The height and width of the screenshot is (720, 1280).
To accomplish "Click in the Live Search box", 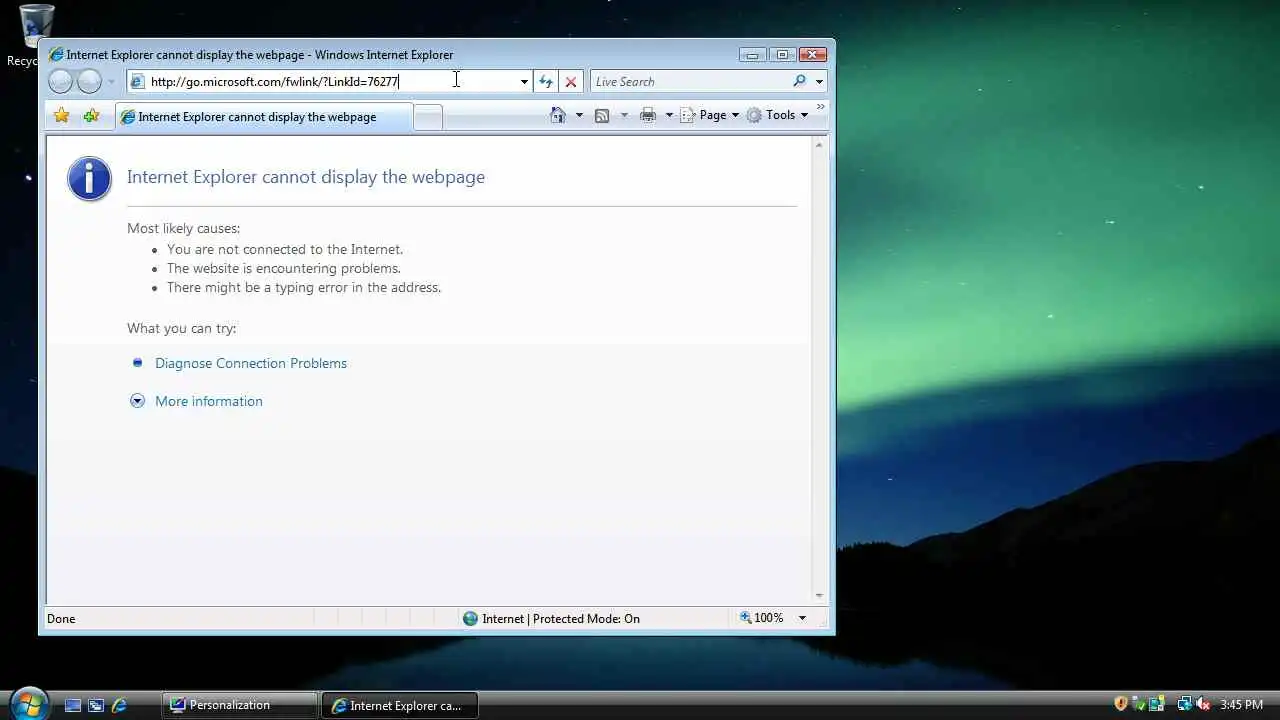I will click(690, 82).
